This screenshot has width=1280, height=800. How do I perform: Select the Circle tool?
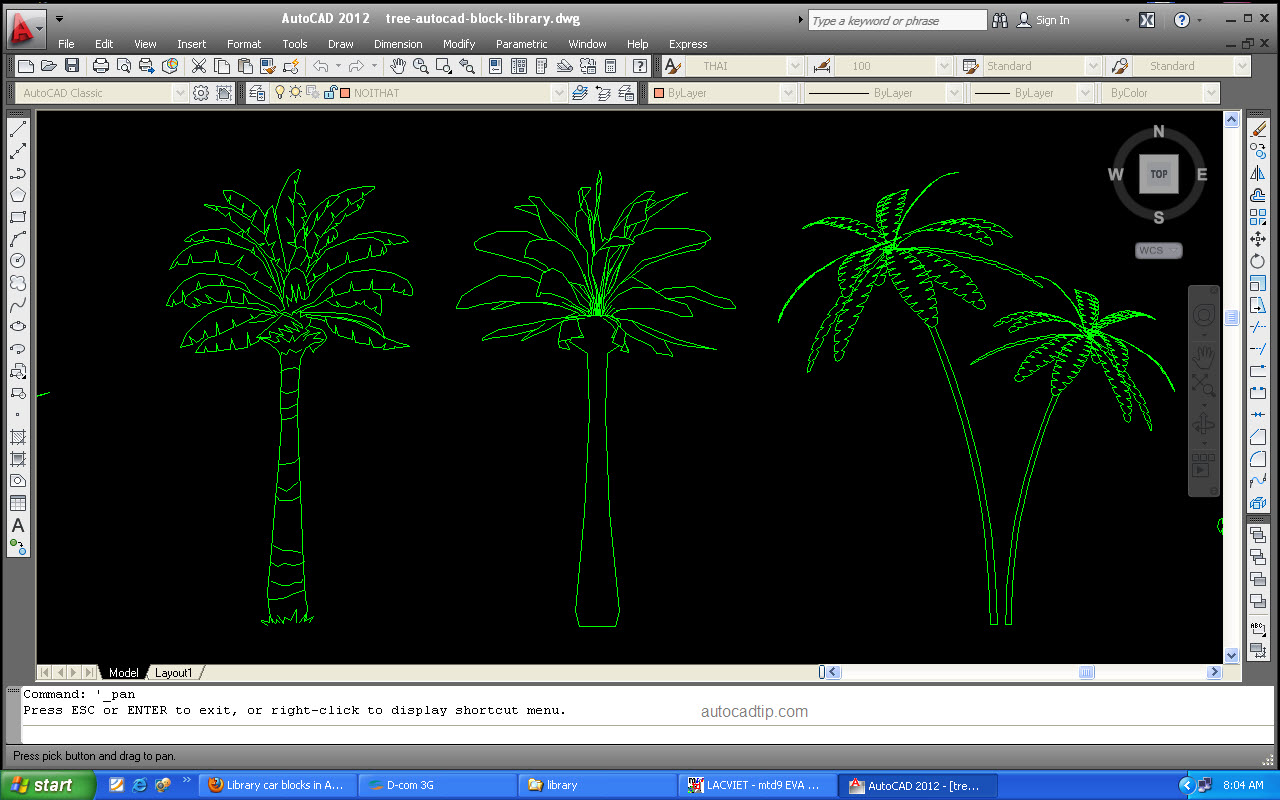click(x=18, y=261)
